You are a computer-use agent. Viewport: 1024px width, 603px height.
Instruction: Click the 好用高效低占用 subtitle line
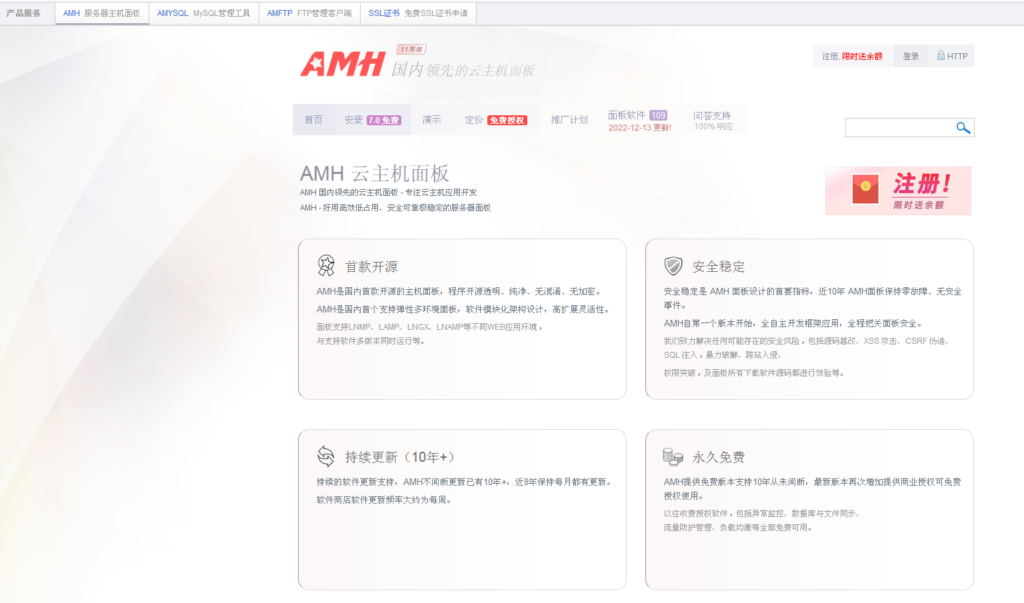(395, 208)
